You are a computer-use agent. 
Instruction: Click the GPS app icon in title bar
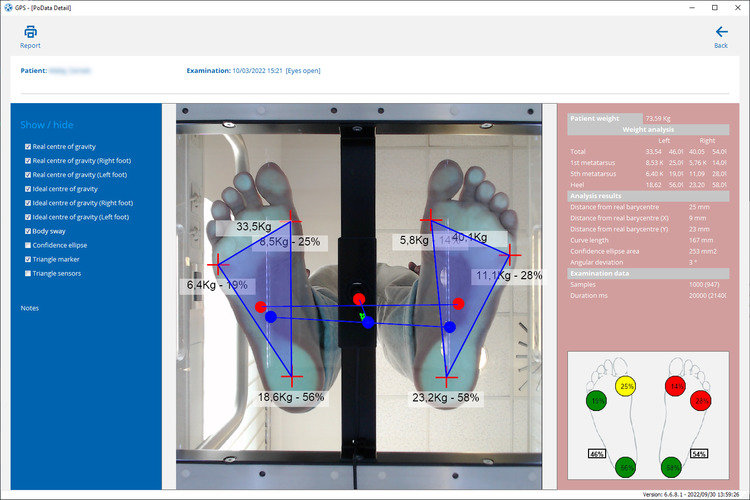click(8, 8)
